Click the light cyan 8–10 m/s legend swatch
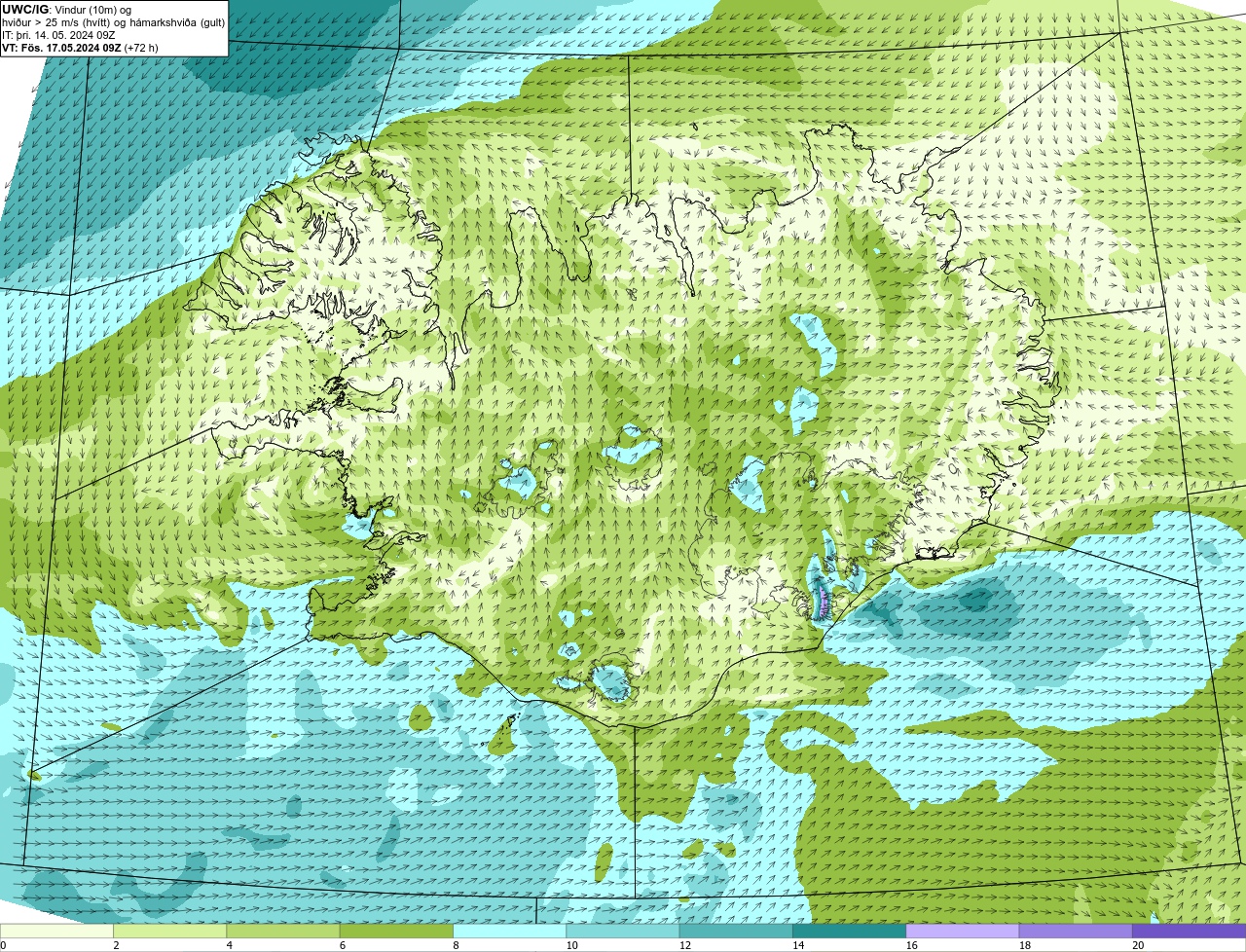 pos(509,931)
